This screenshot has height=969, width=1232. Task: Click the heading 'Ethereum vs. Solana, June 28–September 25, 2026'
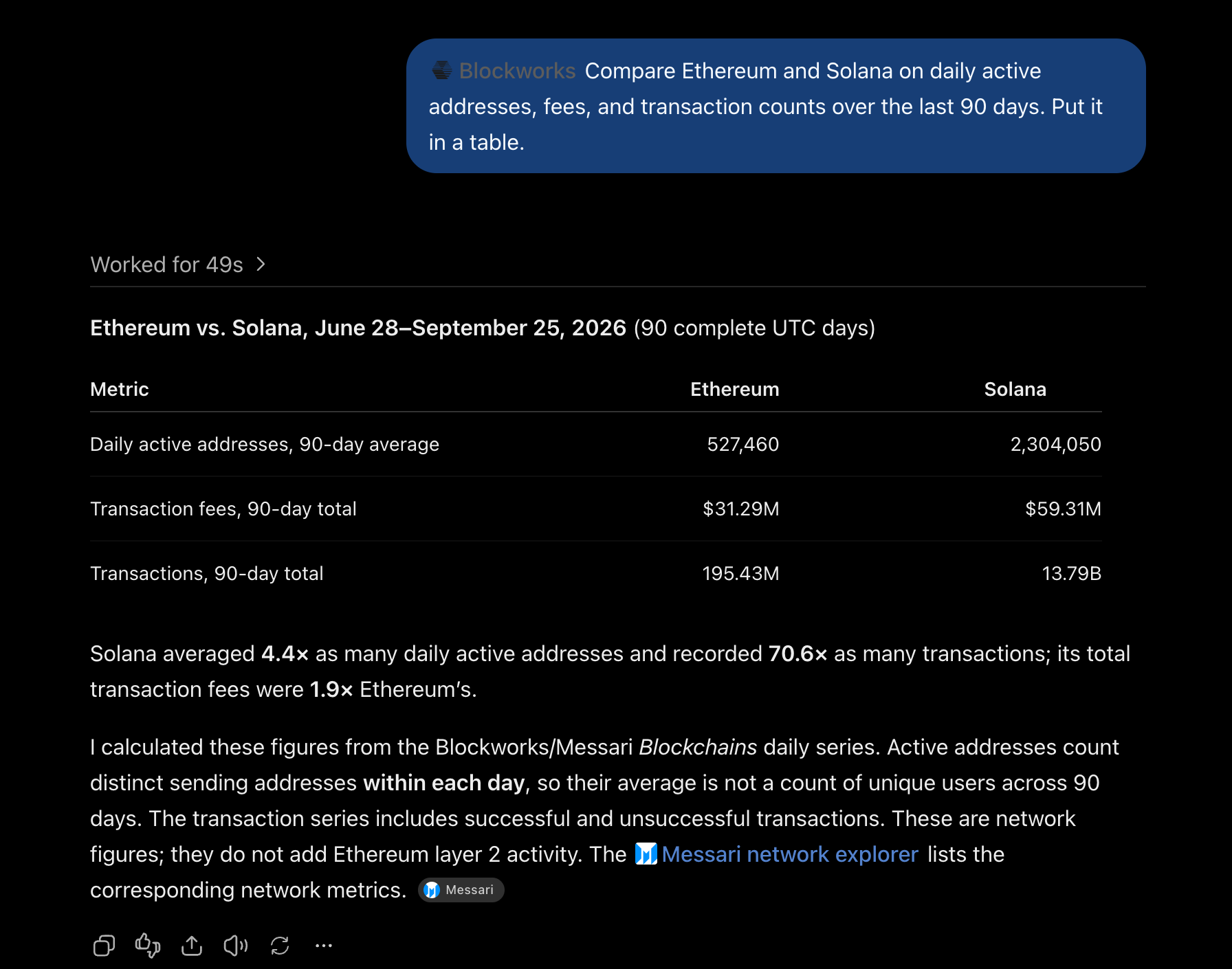[x=358, y=328]
